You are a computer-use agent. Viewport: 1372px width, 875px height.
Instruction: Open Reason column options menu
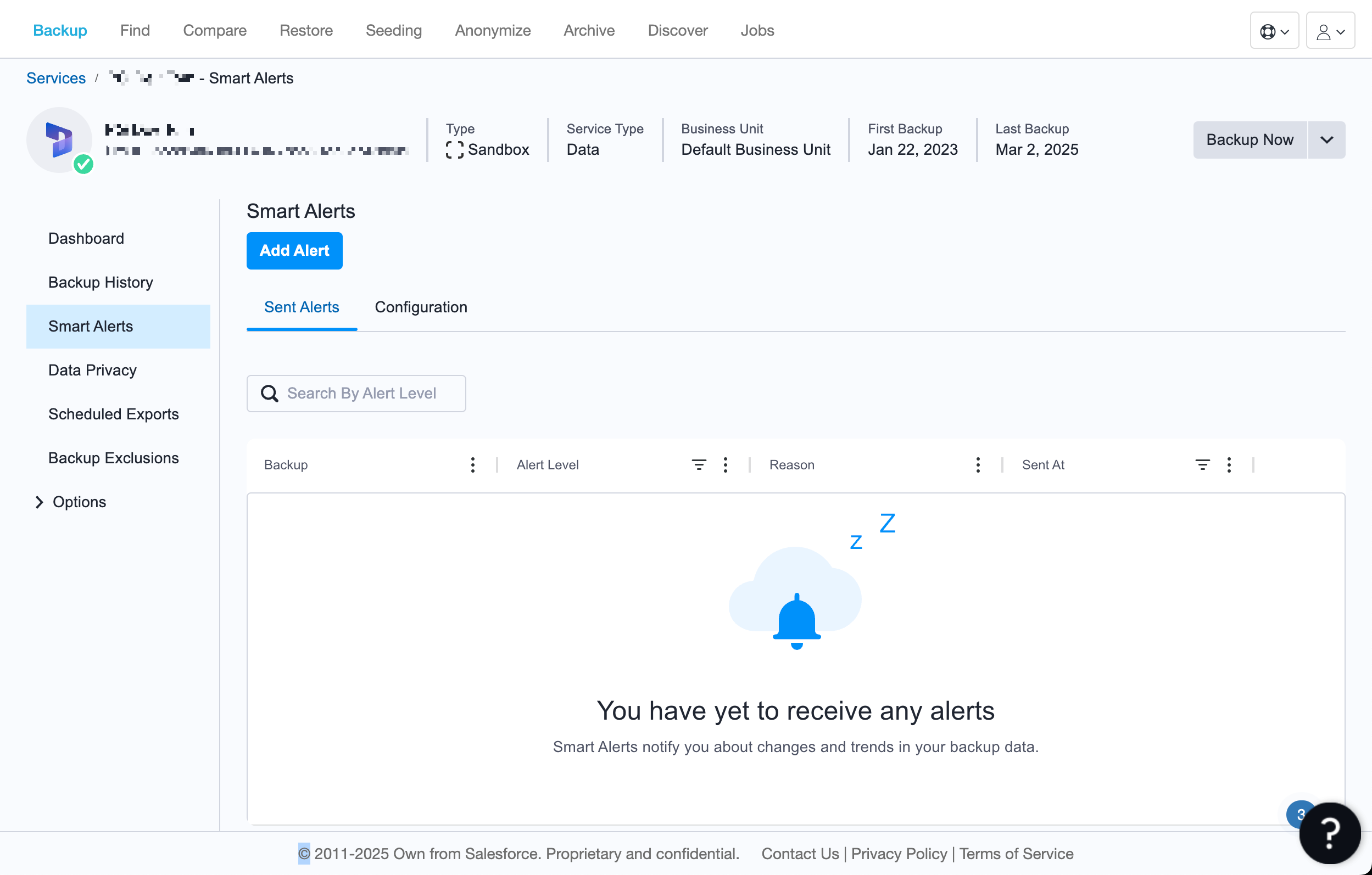coord(978,465)
